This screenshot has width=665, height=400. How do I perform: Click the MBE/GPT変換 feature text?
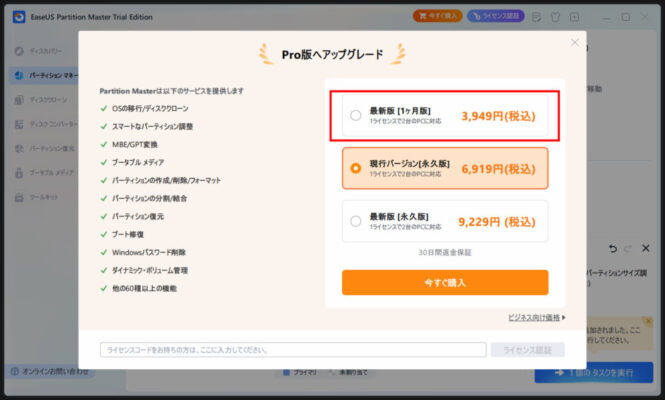[x=135, y=145]
